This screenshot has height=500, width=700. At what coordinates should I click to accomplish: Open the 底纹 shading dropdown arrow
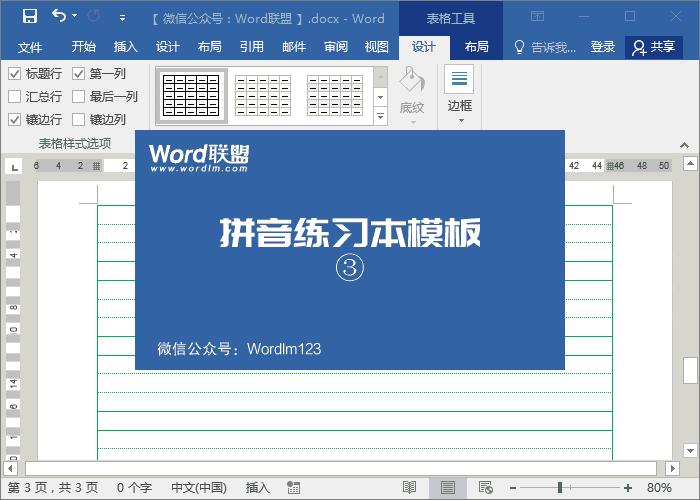point(413,122)
